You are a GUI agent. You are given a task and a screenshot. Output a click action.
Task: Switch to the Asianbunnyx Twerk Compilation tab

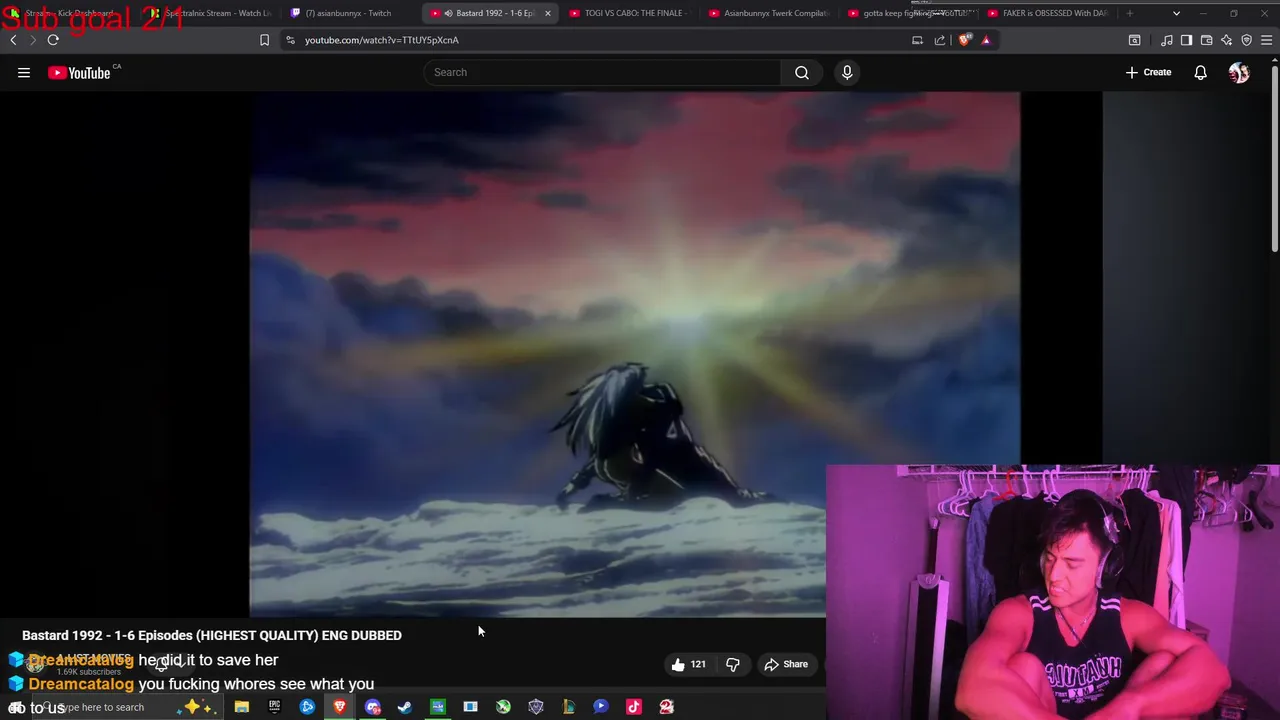(x=768, y=13)
